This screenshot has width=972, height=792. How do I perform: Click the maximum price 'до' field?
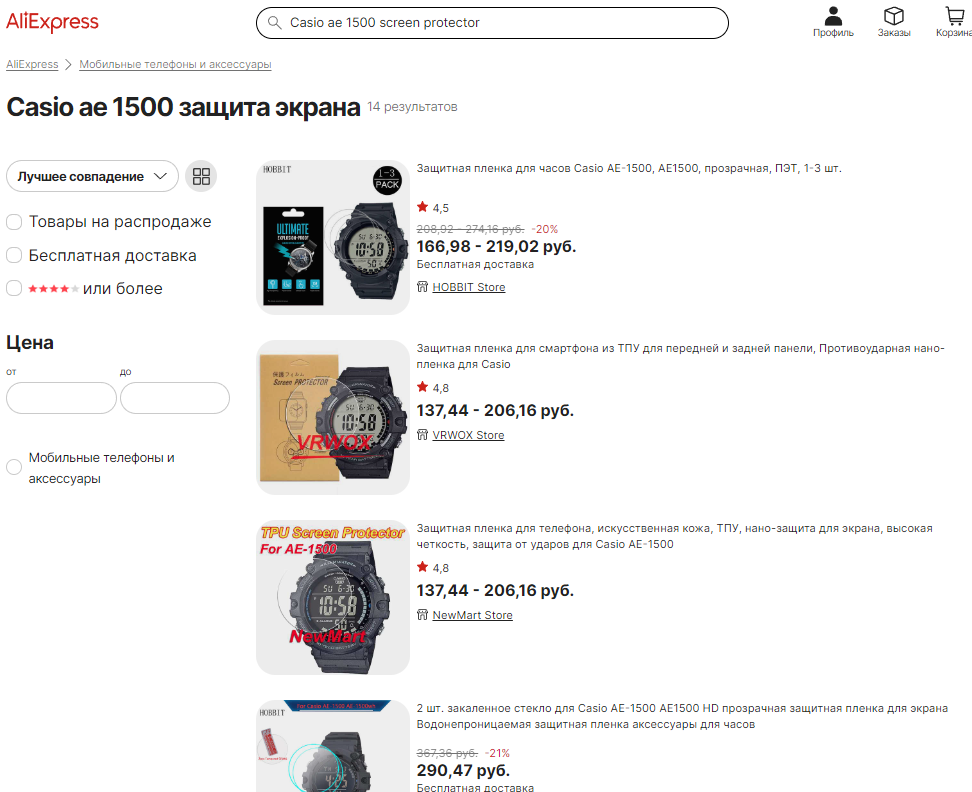[175, 398]
